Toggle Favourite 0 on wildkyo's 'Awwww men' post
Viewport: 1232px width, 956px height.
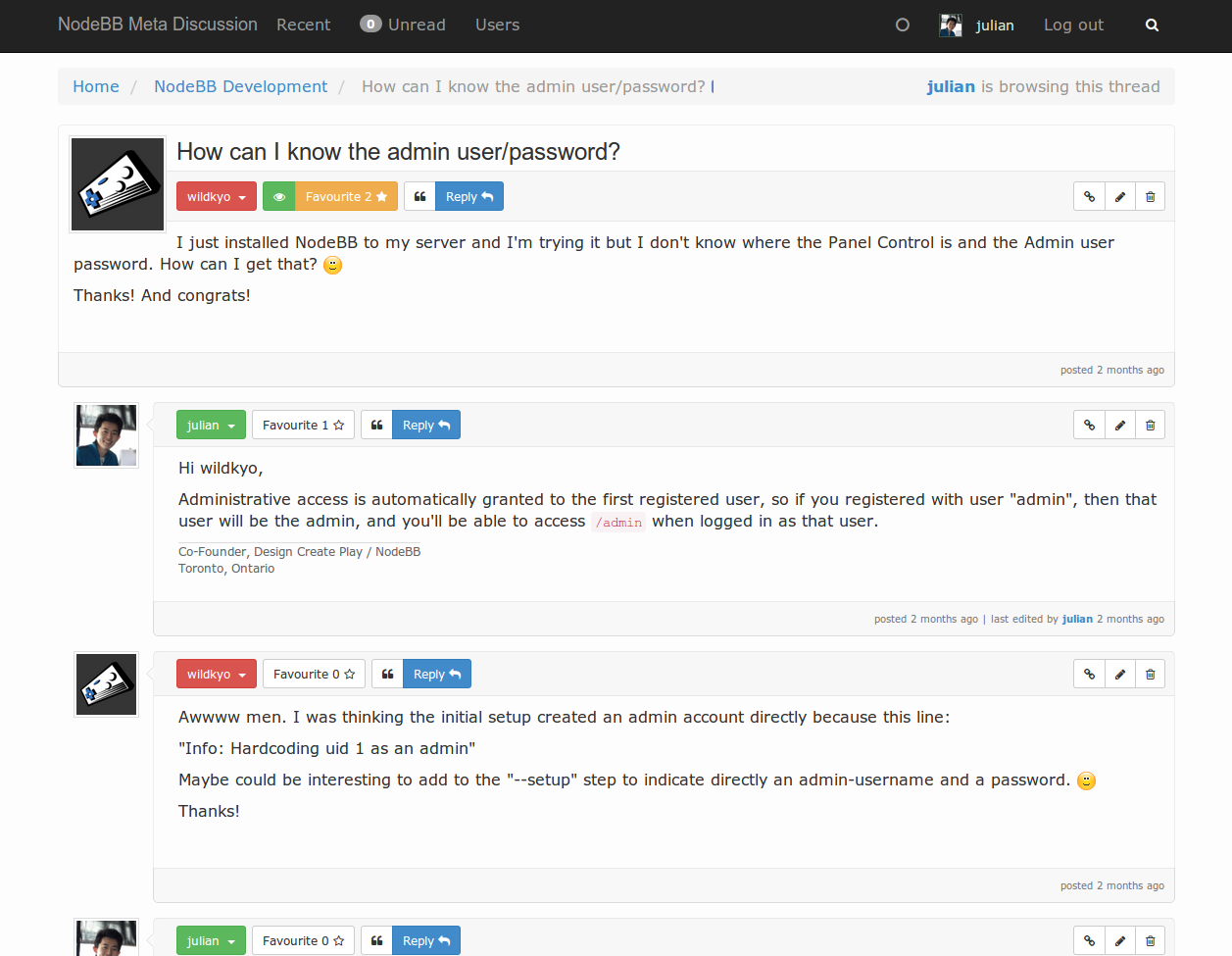(x=314, y=675)
